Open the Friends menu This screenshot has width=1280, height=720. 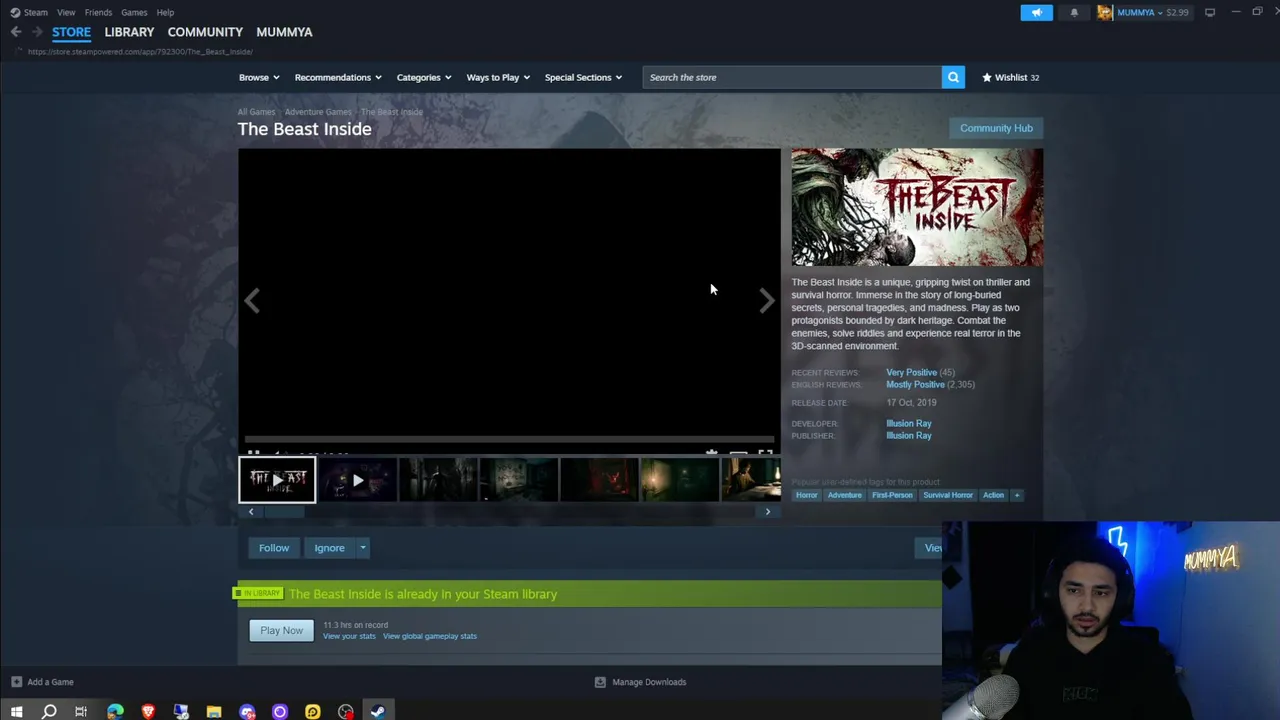coord(98,12)
